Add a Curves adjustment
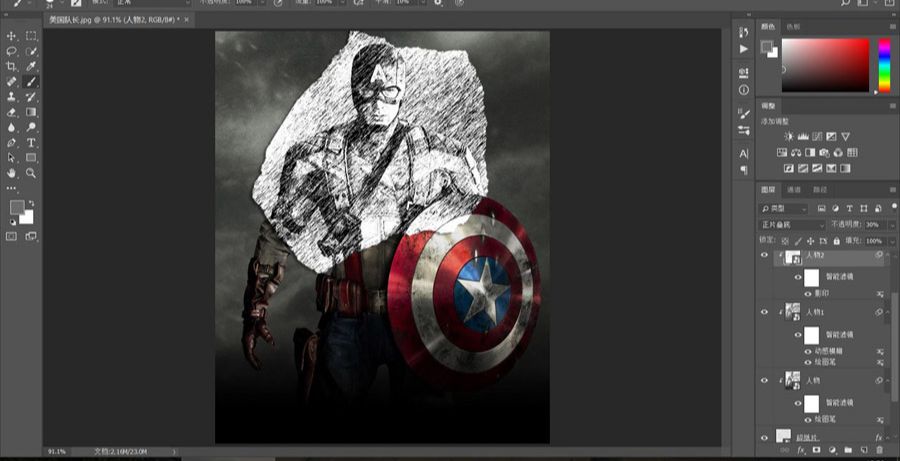Screen dimensions: 900x461 click(817, 137)
